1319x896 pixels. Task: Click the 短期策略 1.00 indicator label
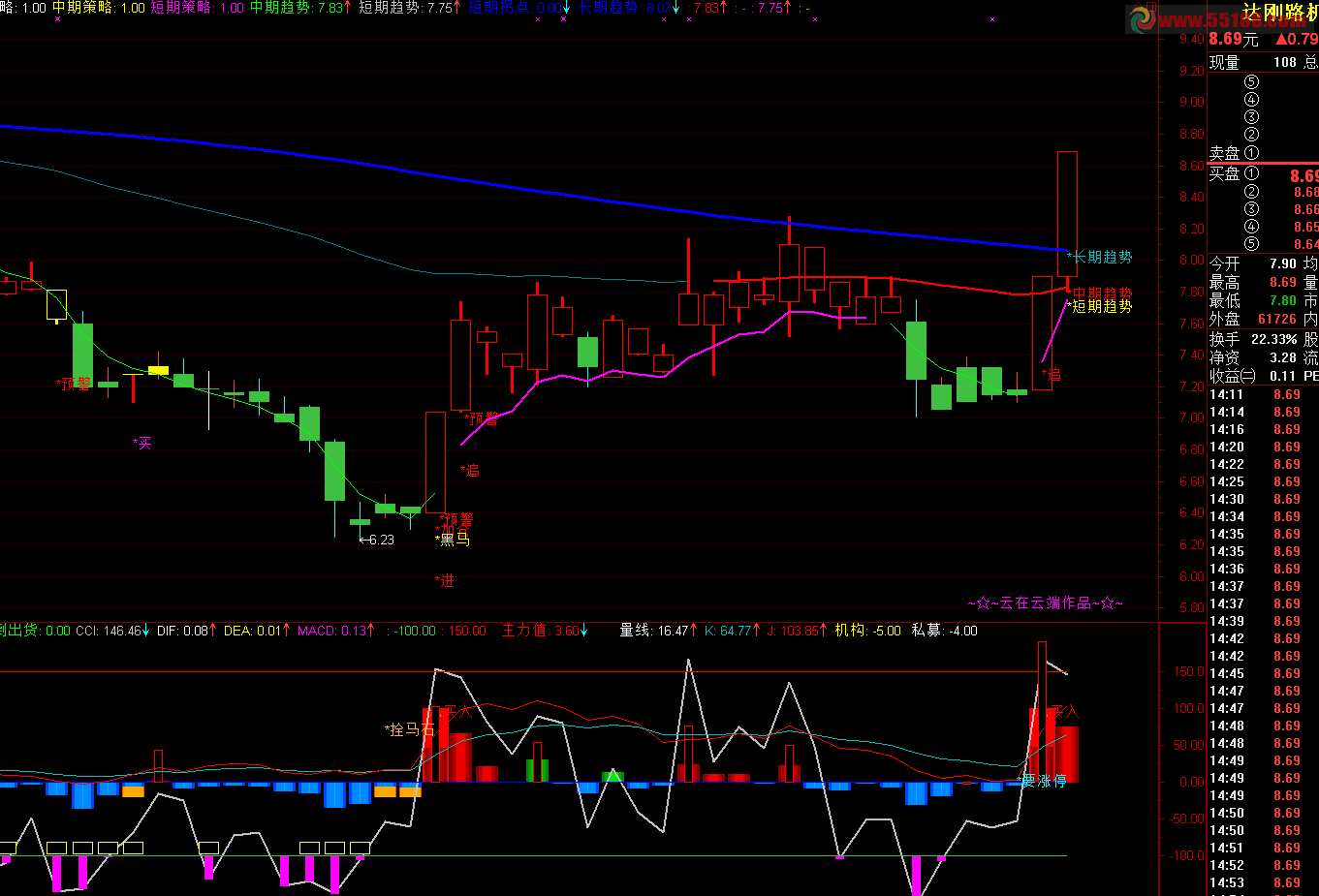click(198, 8)
